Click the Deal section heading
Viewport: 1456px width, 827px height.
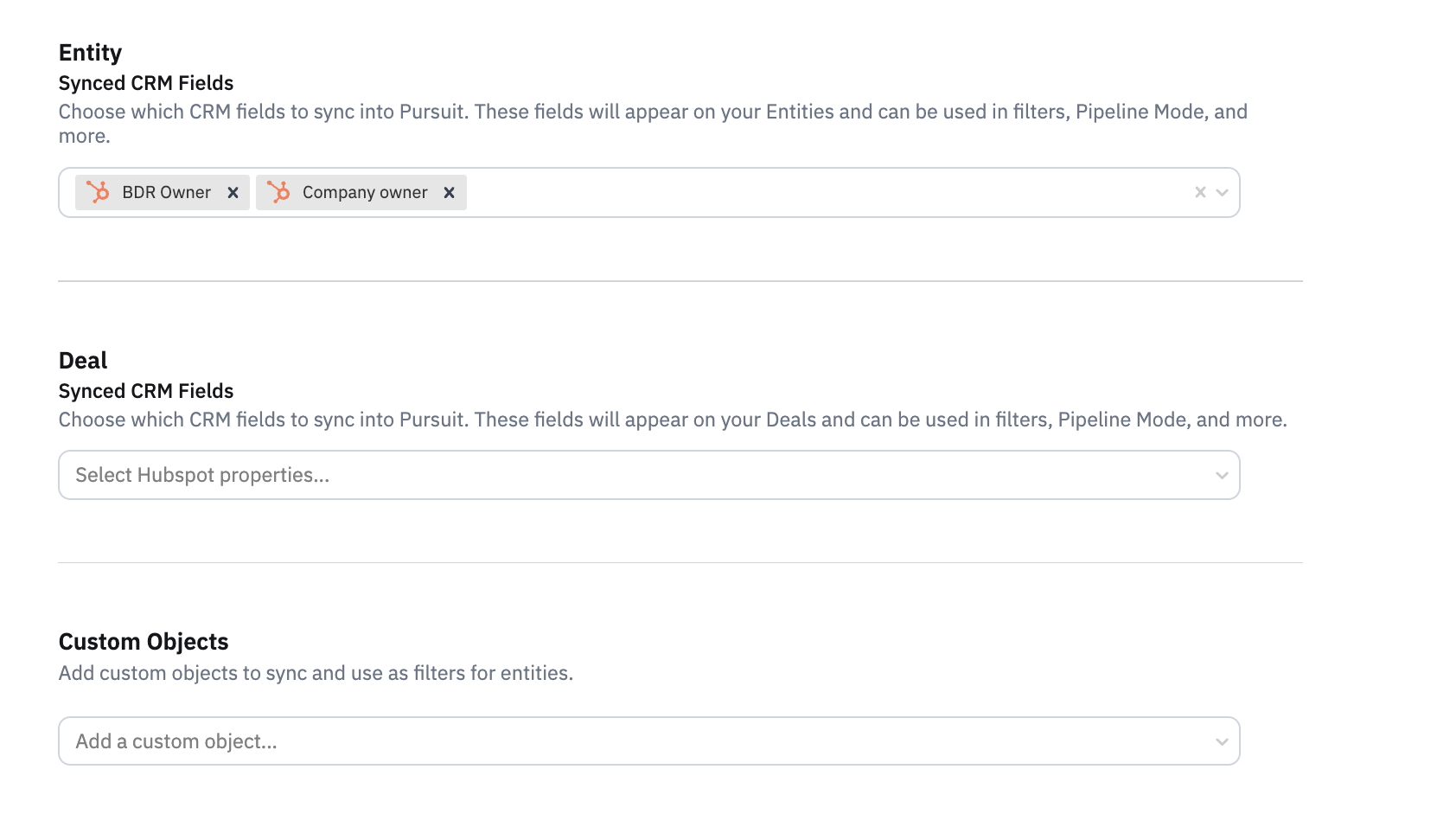83,360
